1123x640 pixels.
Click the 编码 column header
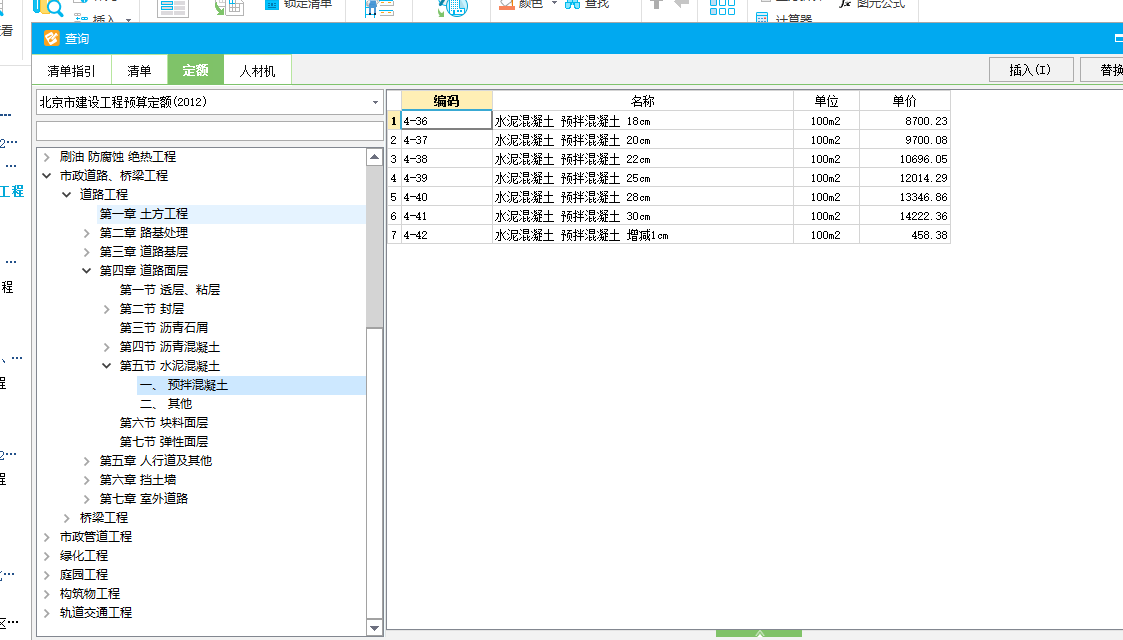click(x=446, y=101)
